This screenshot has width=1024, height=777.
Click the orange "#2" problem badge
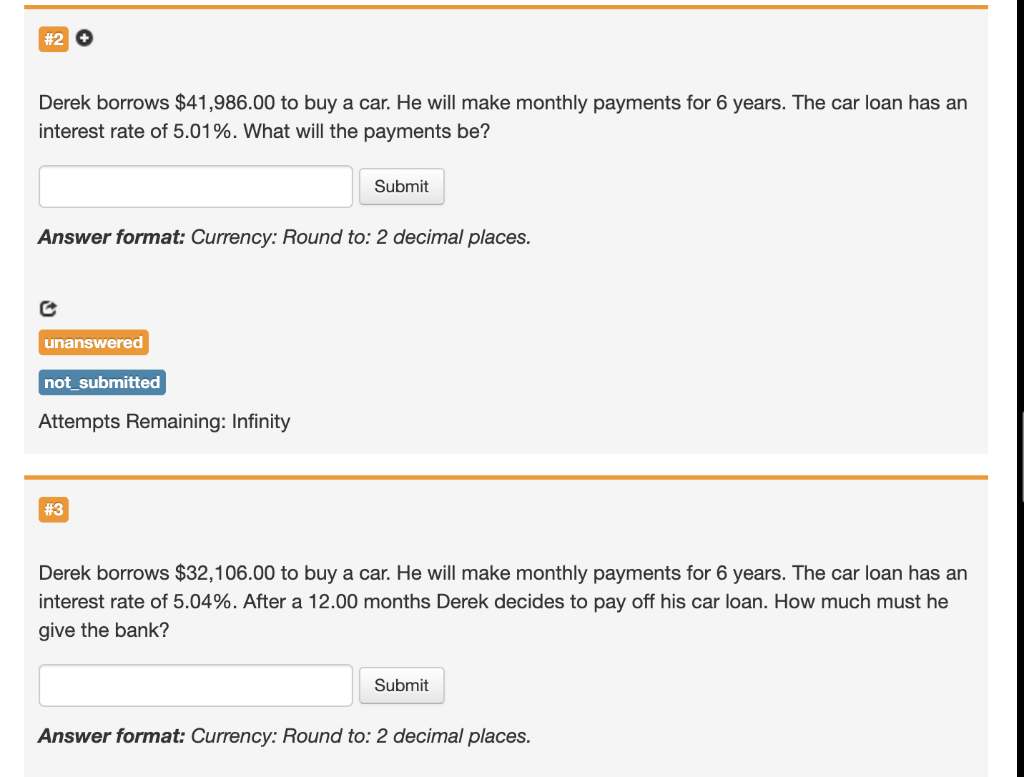click(53, 40)
